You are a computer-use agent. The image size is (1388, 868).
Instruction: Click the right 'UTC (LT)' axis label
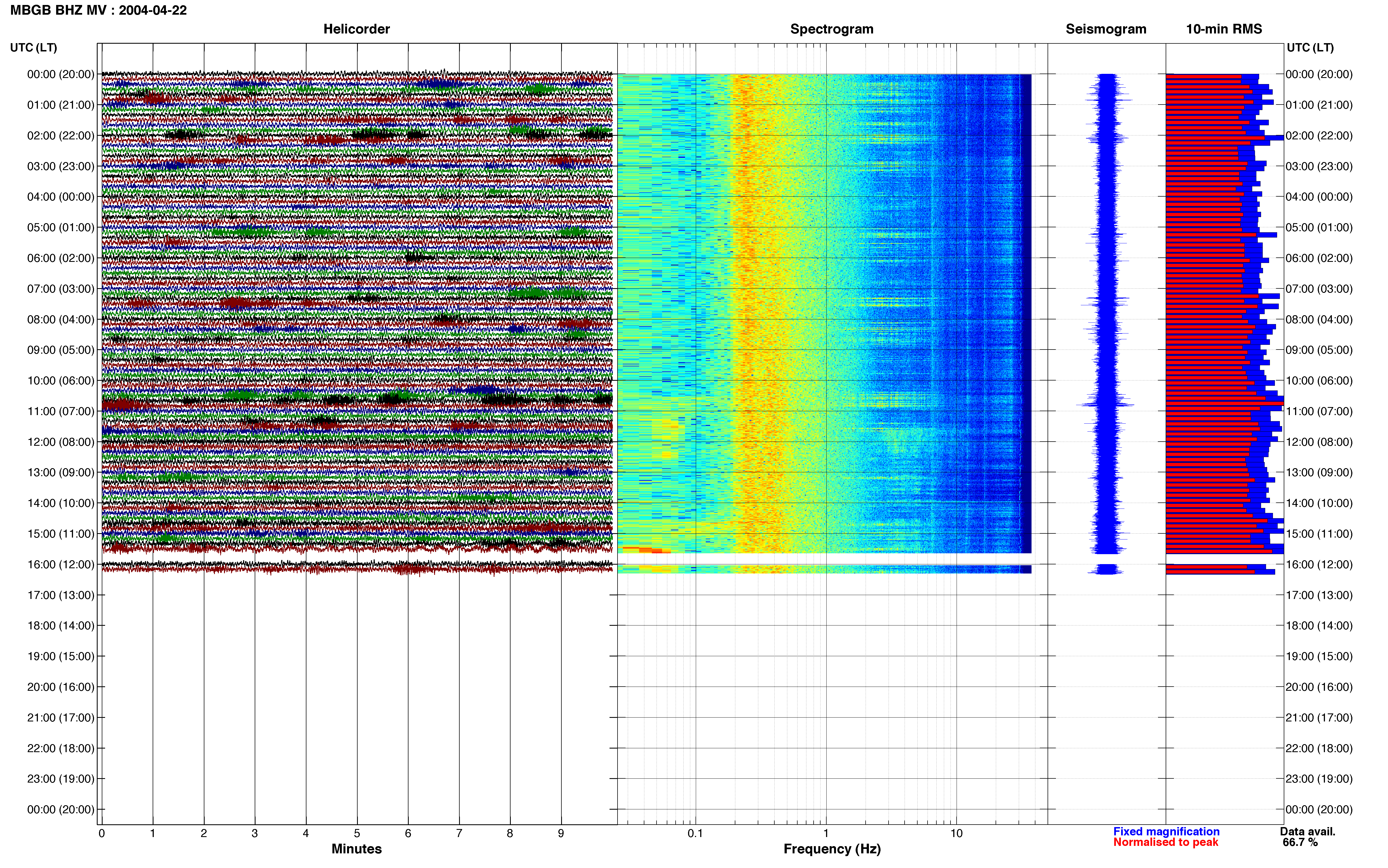coord(1310,48)
